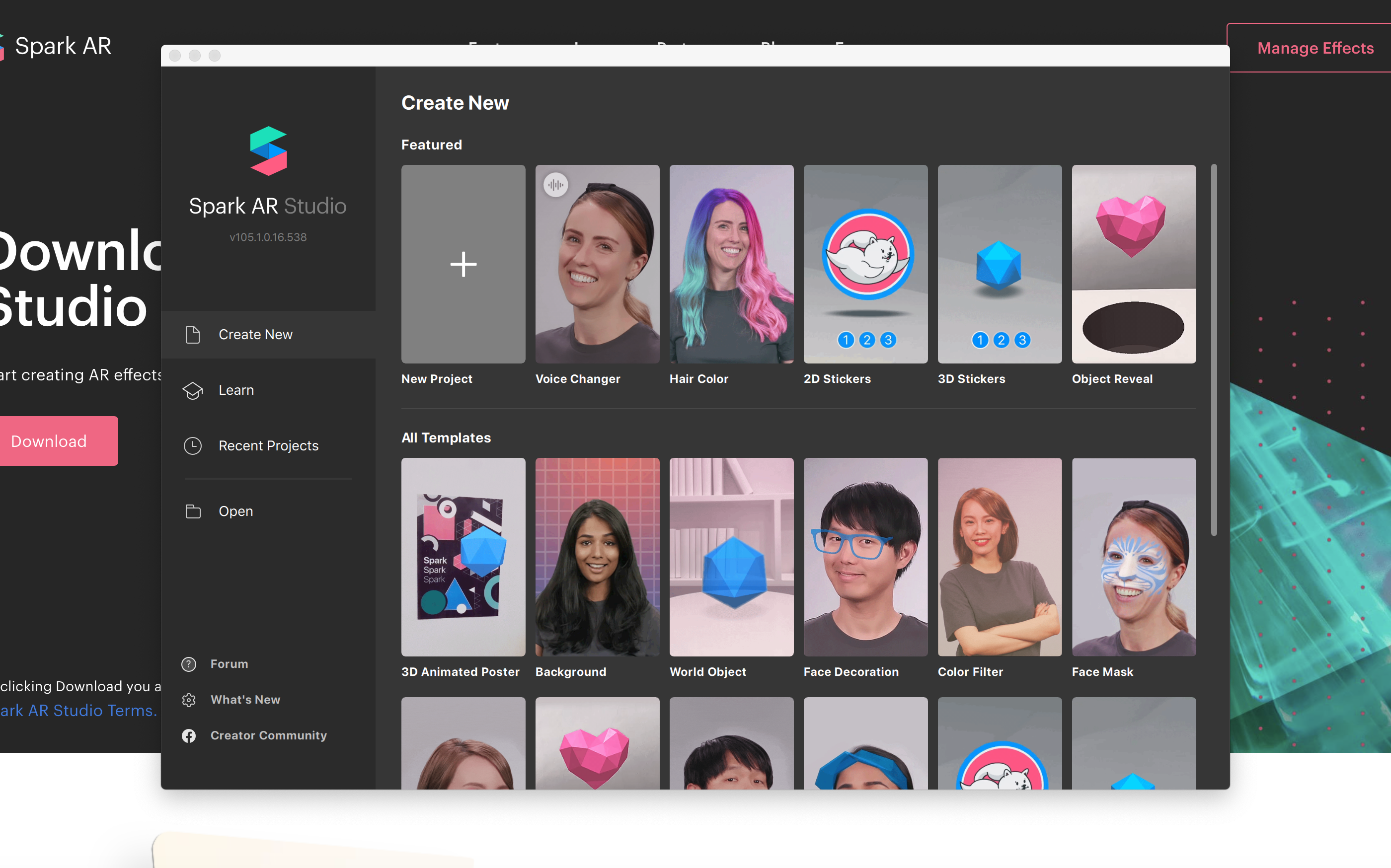
Task: Click the What's New sidebar item
Action: tap(245, 699)
